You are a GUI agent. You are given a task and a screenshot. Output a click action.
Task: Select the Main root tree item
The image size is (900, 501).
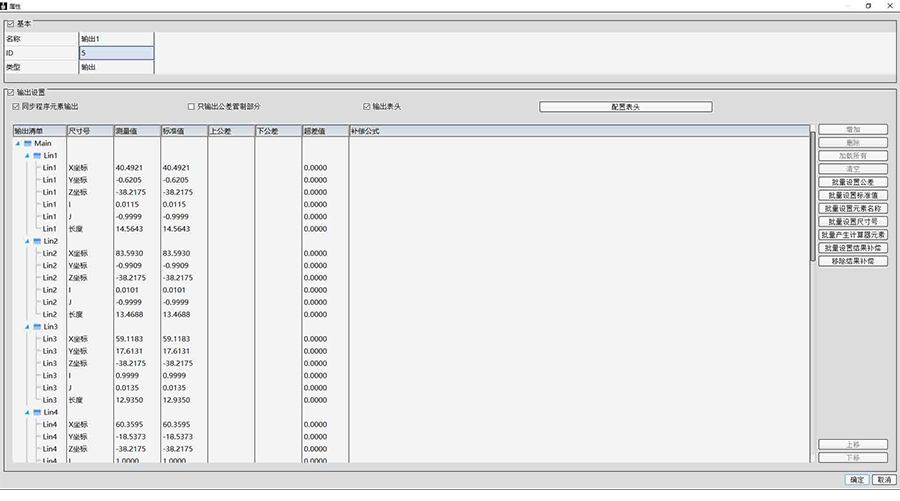[x=42, y=143]
